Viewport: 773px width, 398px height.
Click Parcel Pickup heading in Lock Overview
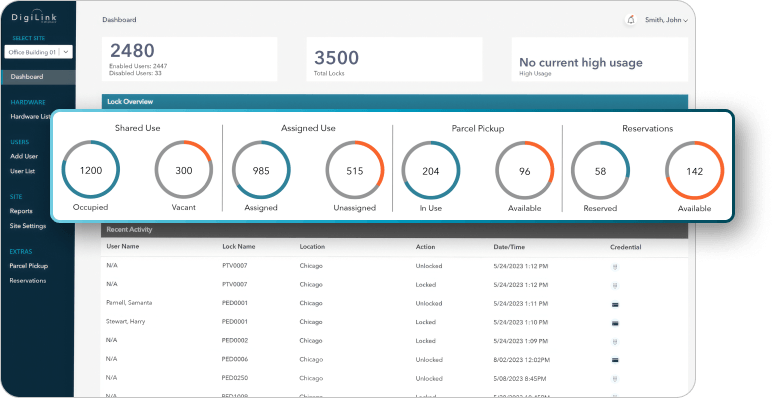(478, 128)
